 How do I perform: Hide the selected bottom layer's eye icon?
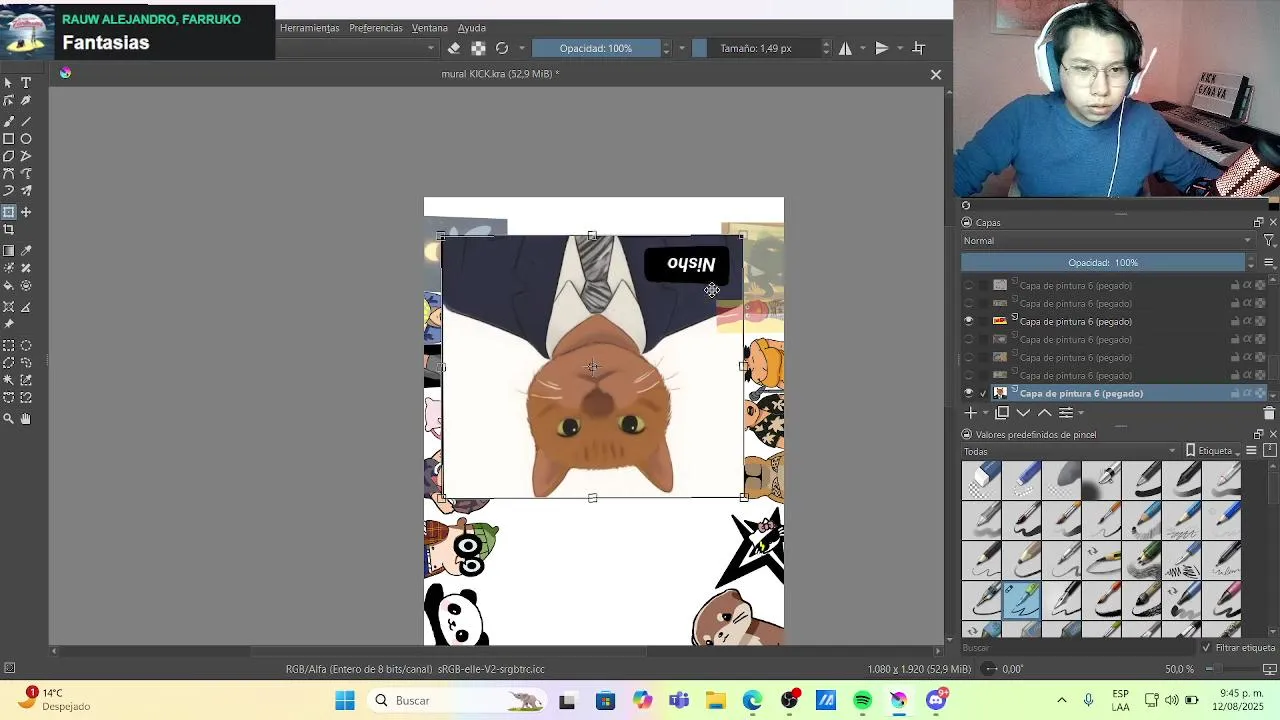968,393
